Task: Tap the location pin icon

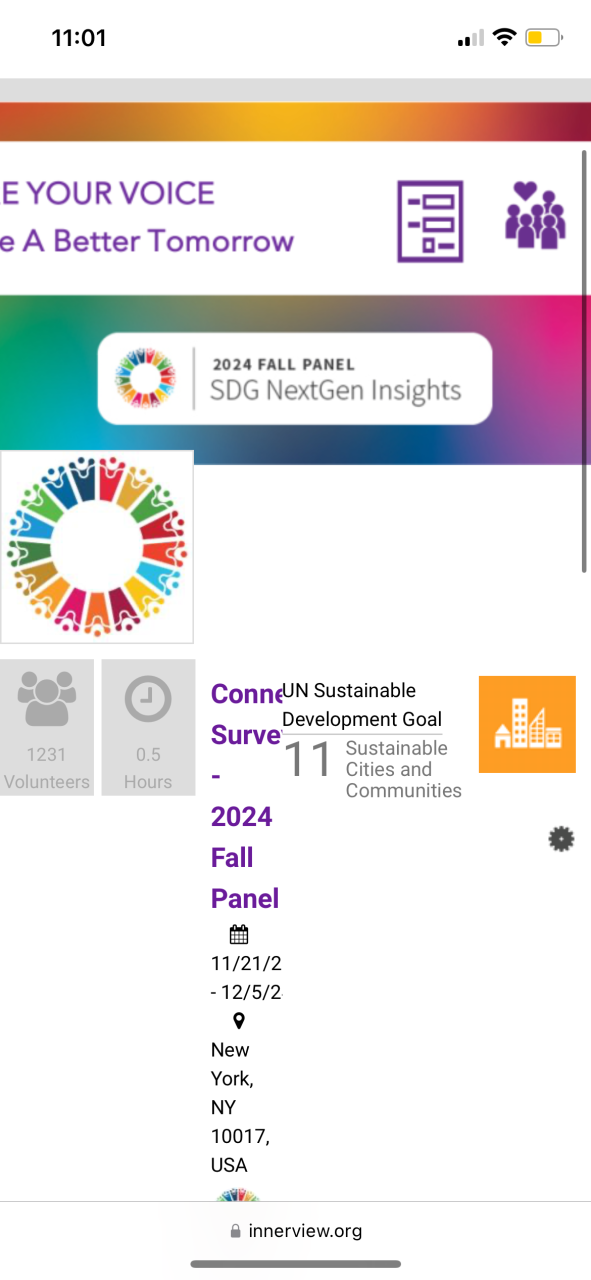Action: click(239, 1021)
